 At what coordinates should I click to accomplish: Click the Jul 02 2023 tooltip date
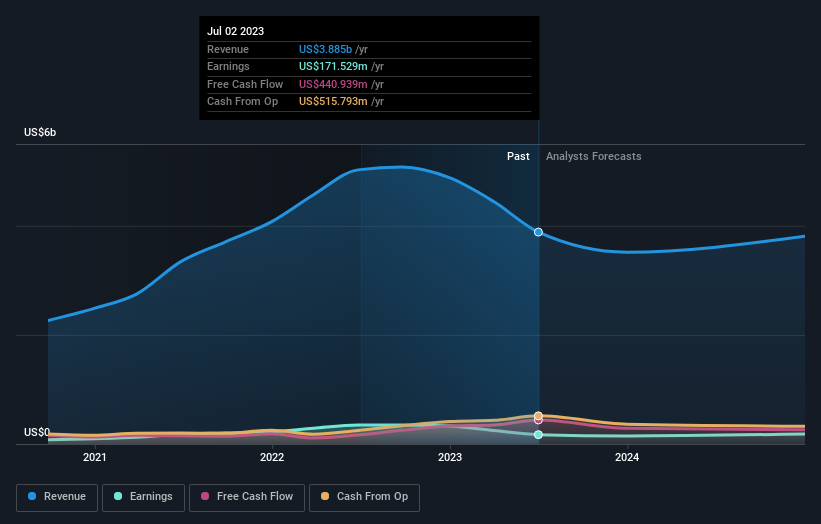(236, 31)
